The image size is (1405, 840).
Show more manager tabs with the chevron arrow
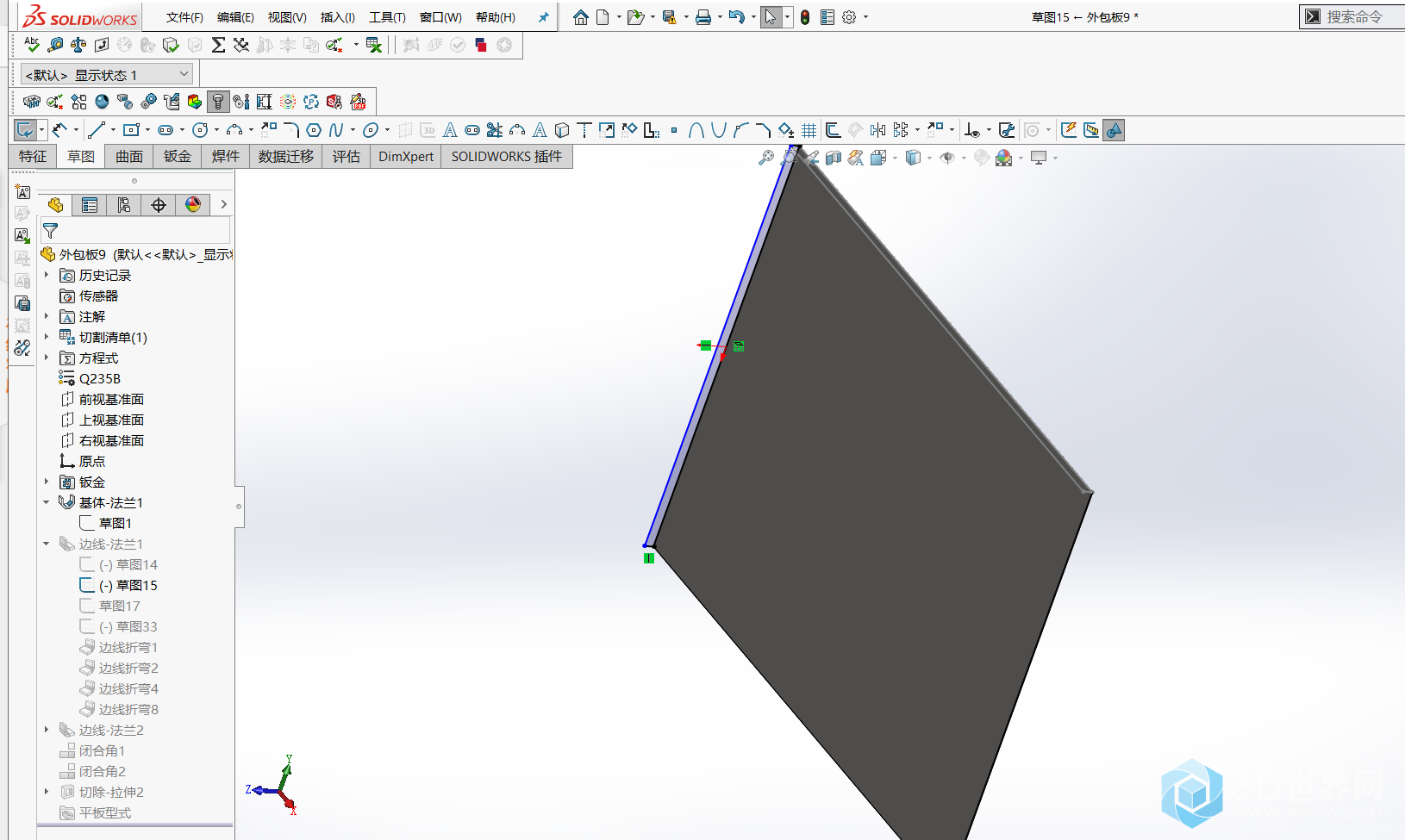point(224,204)
